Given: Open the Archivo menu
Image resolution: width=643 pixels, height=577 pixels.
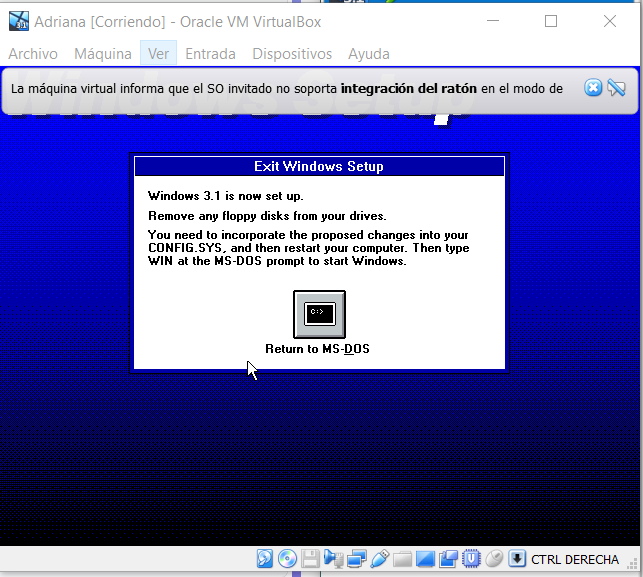Looking at the screenshot, I should (x=33, y=54).
